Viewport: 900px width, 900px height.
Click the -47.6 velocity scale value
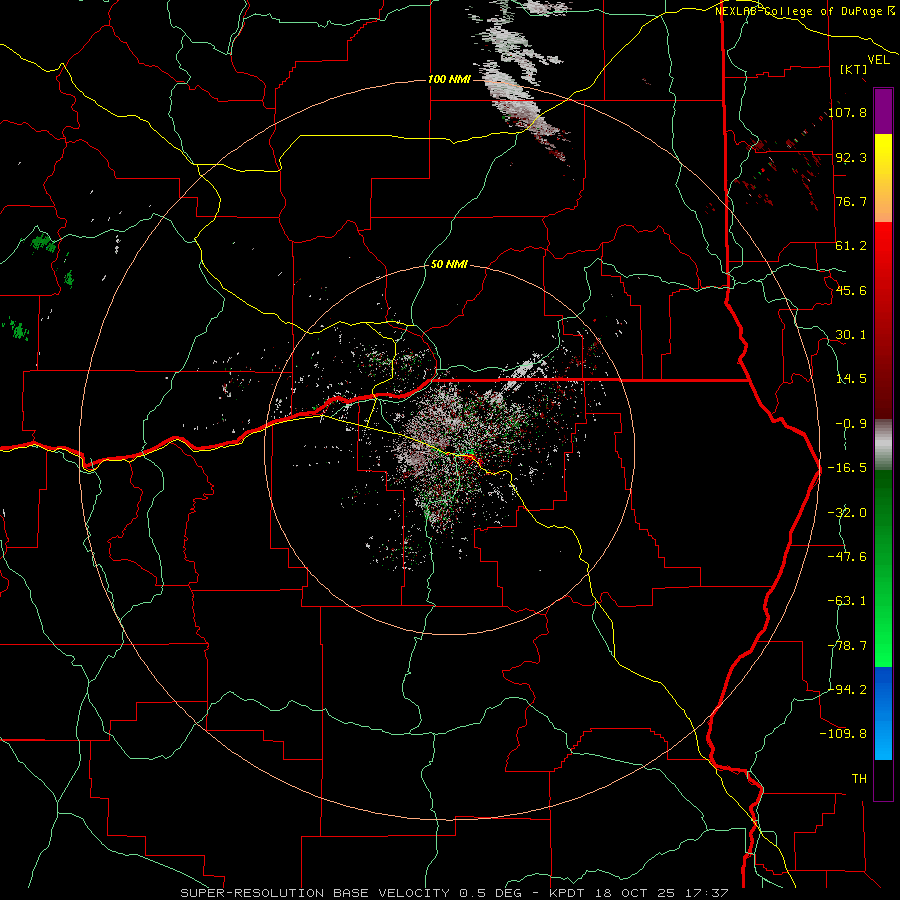tap(847, 557)
